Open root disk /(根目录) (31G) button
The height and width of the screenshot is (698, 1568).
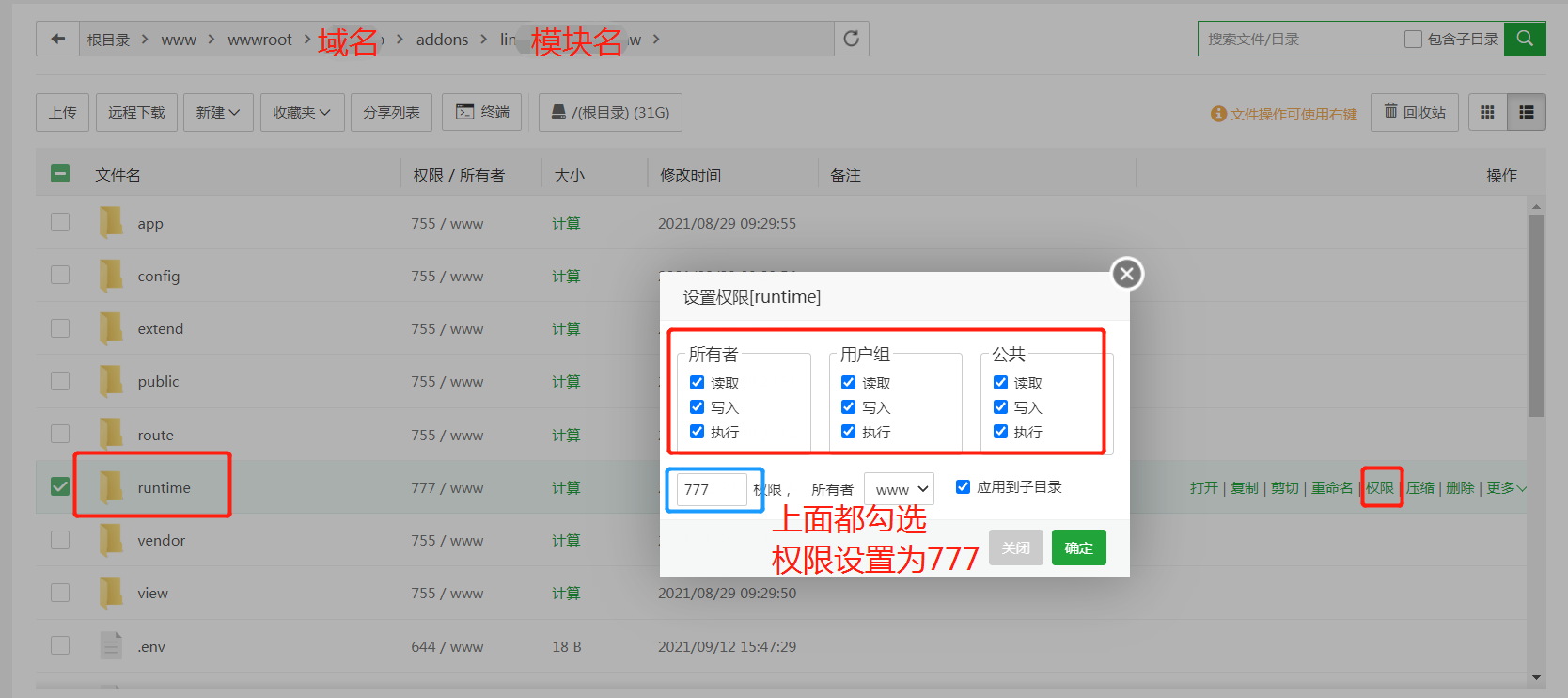tap(610, 112)
